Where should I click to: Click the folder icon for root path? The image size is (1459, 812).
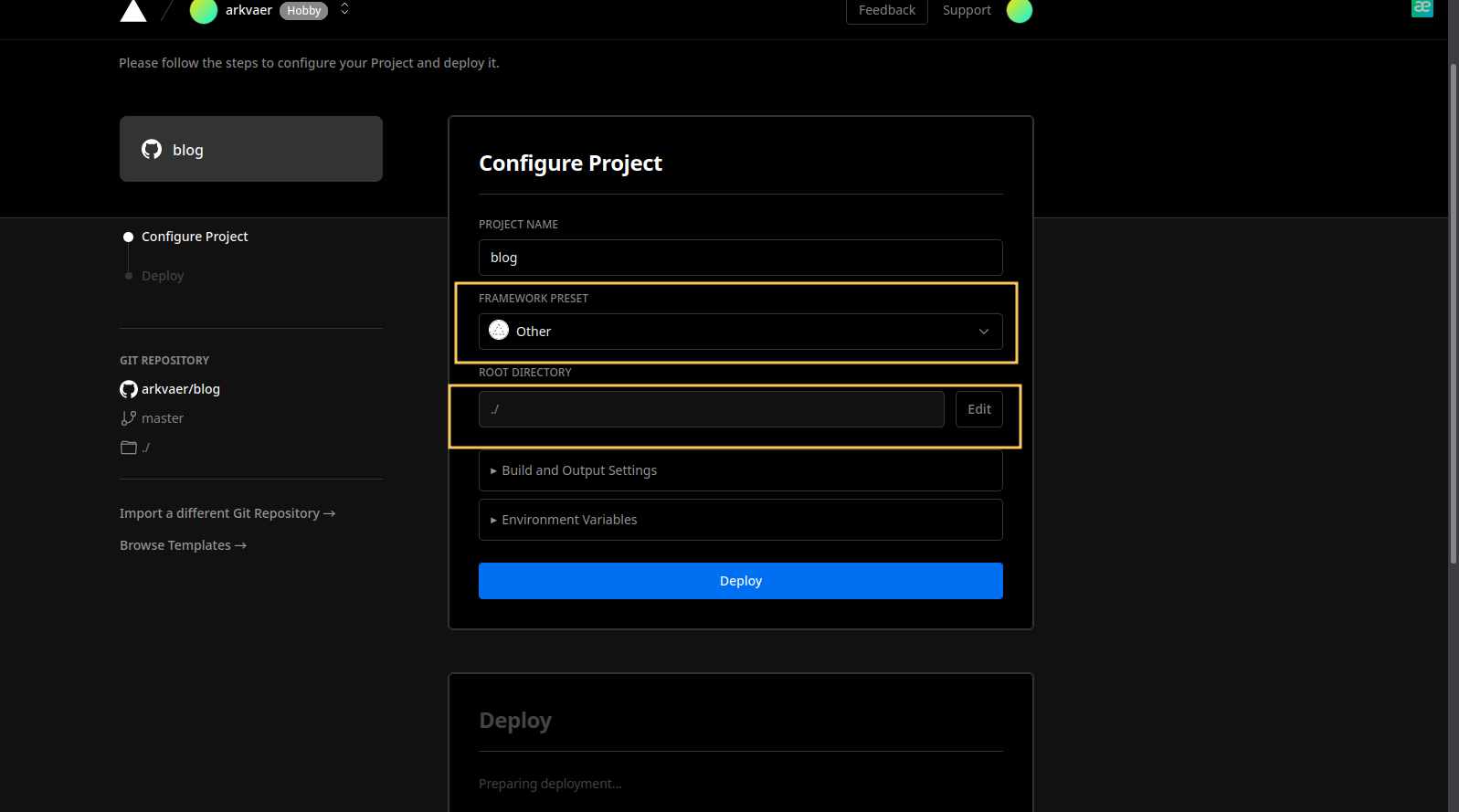(129, 448)
